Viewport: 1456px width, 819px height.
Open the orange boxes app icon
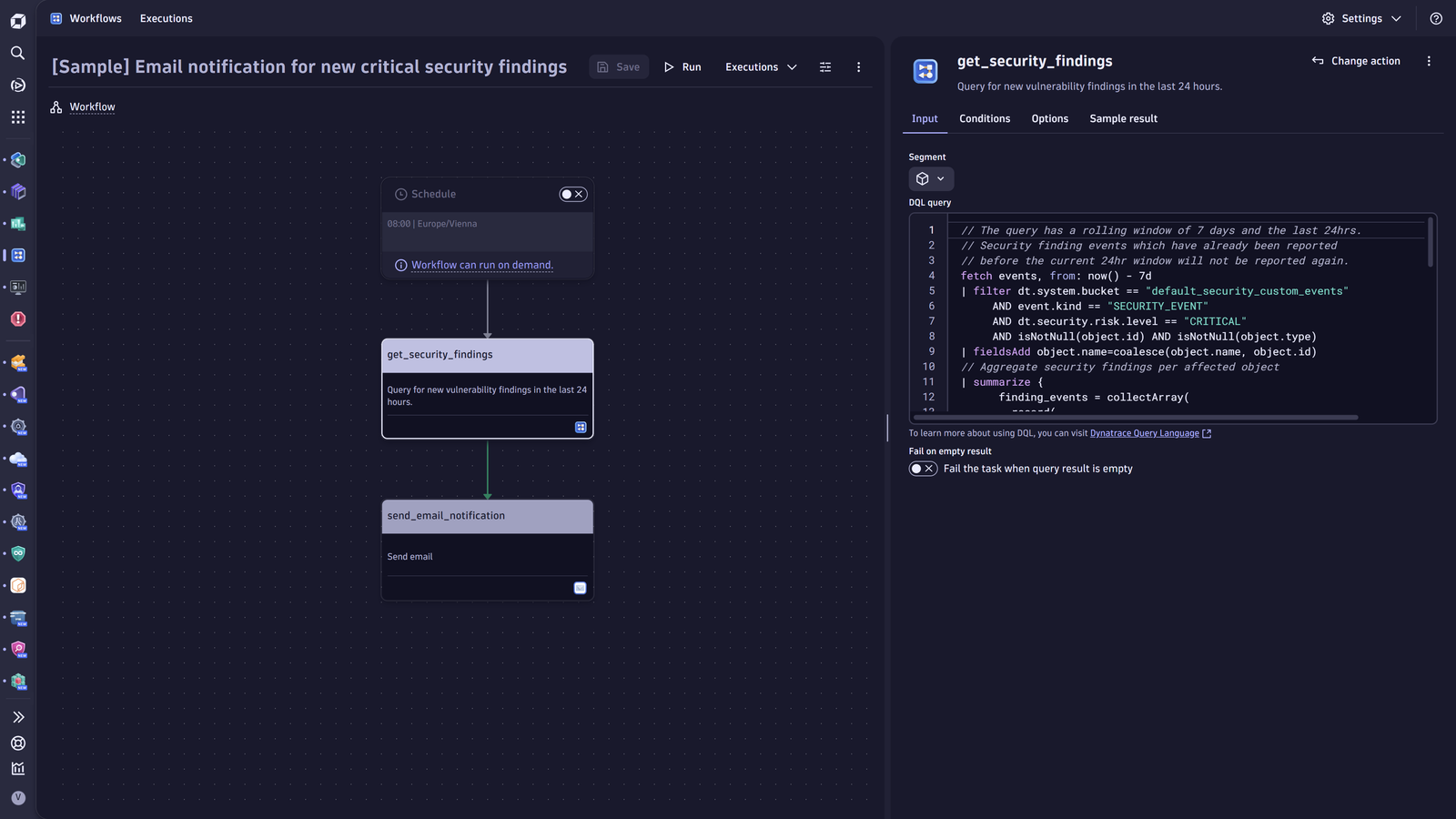pos(18,363)
